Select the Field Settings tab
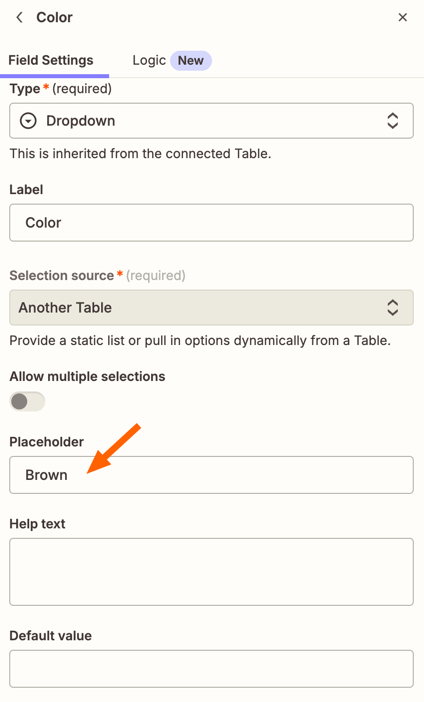This screenshot has height=702, width=424. [51, 60]
